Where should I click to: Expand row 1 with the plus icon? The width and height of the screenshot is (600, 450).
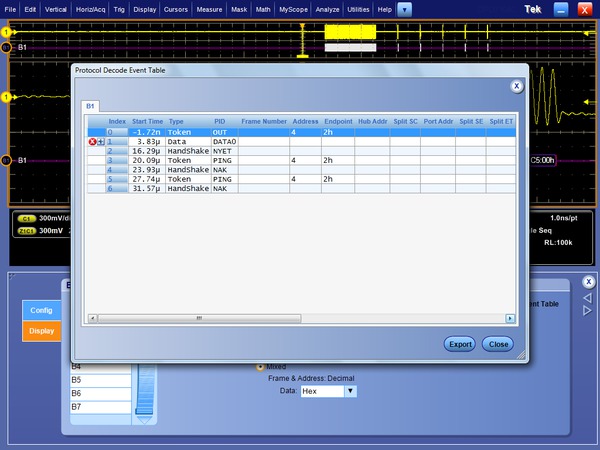tap(101, 142)
